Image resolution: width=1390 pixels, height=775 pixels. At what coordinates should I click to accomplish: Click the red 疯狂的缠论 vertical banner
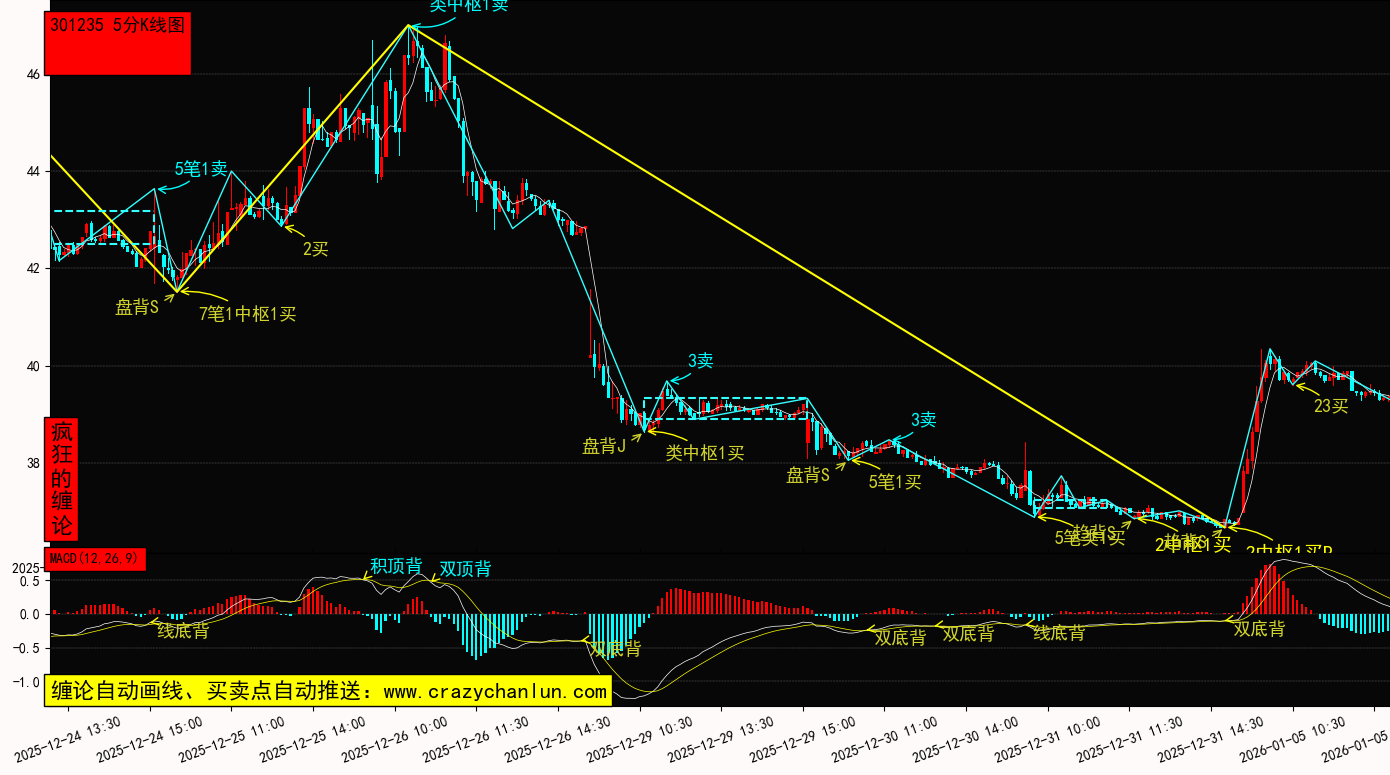pos(62,478)
